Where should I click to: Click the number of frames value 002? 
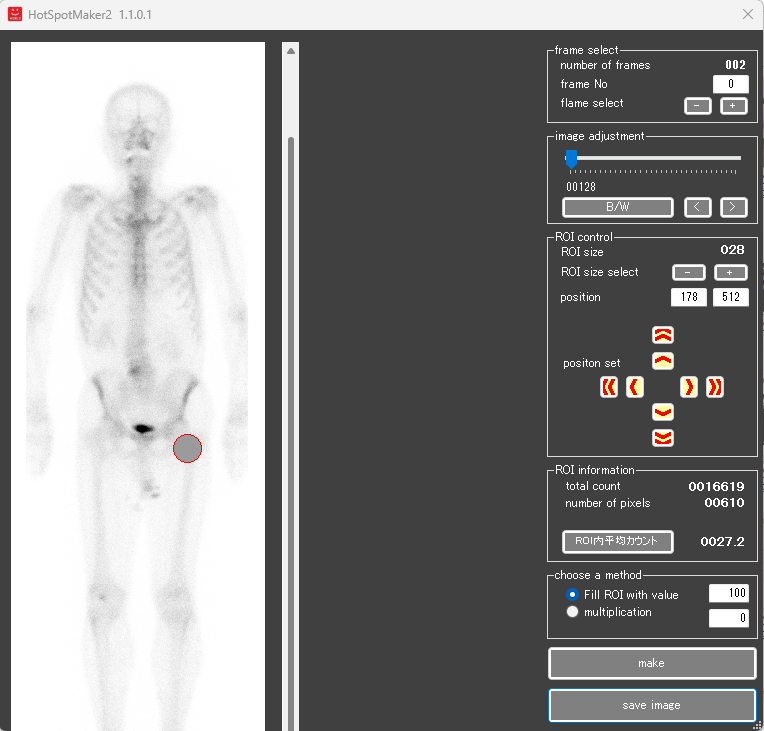tap(735, 65)
